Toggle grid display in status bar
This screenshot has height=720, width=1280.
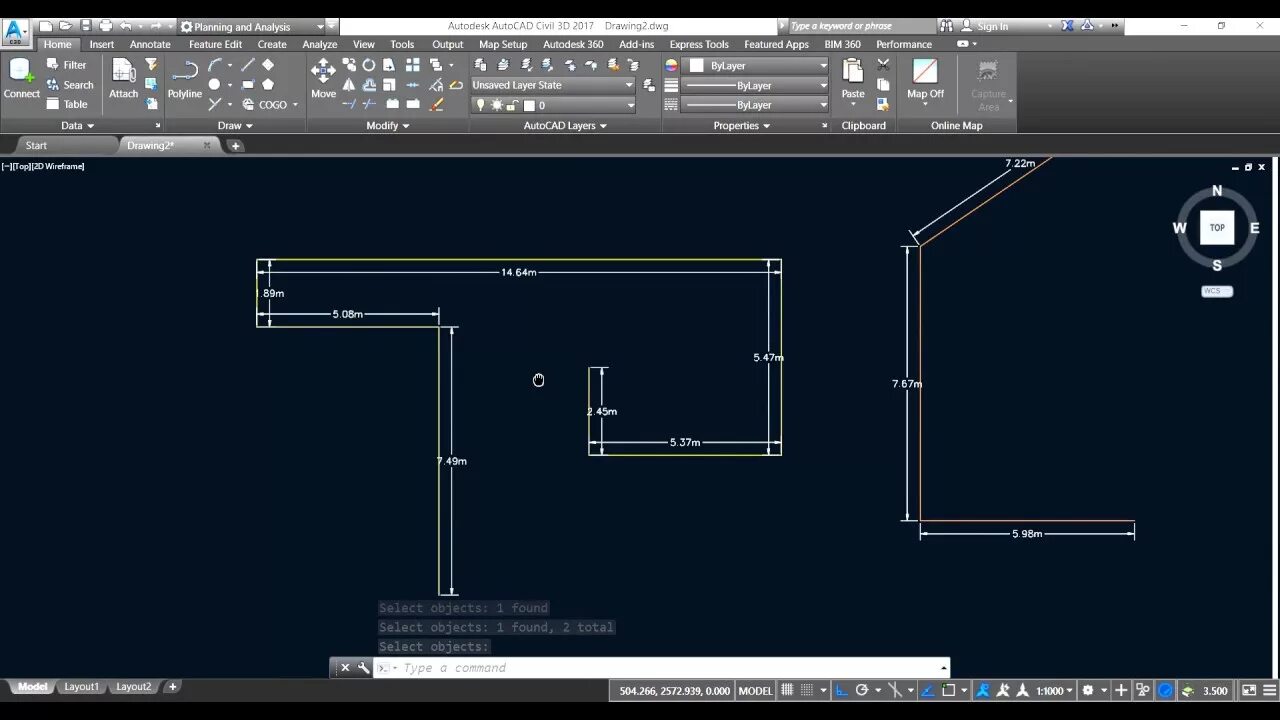coord(787,690)
